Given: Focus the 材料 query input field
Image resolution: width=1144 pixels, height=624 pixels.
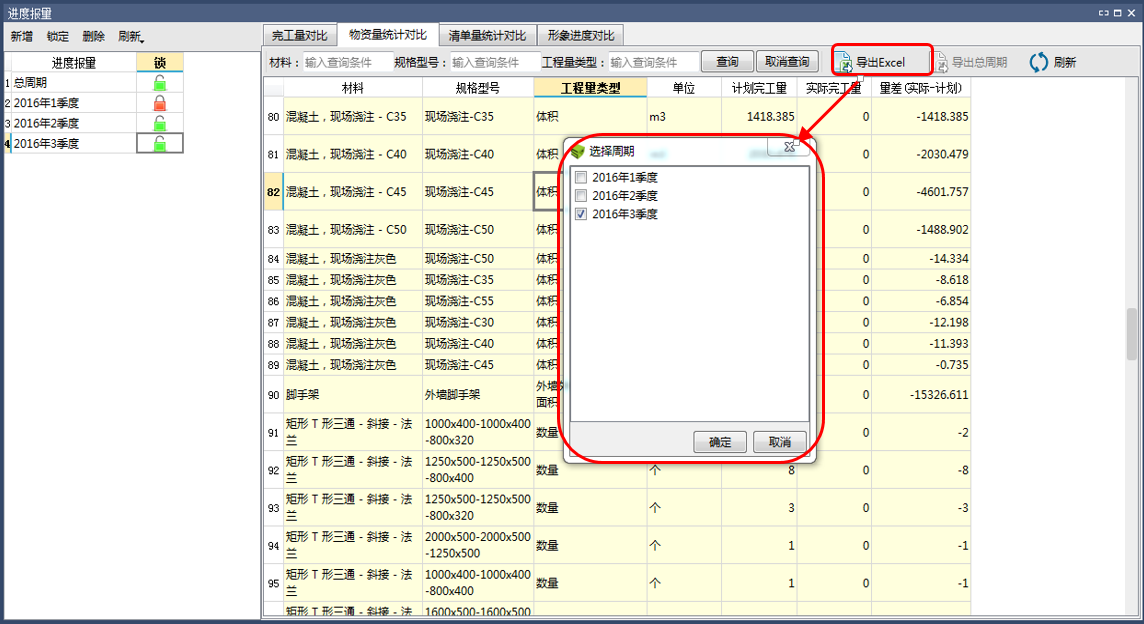Looking at the screenshot, I should click(347, 63).
